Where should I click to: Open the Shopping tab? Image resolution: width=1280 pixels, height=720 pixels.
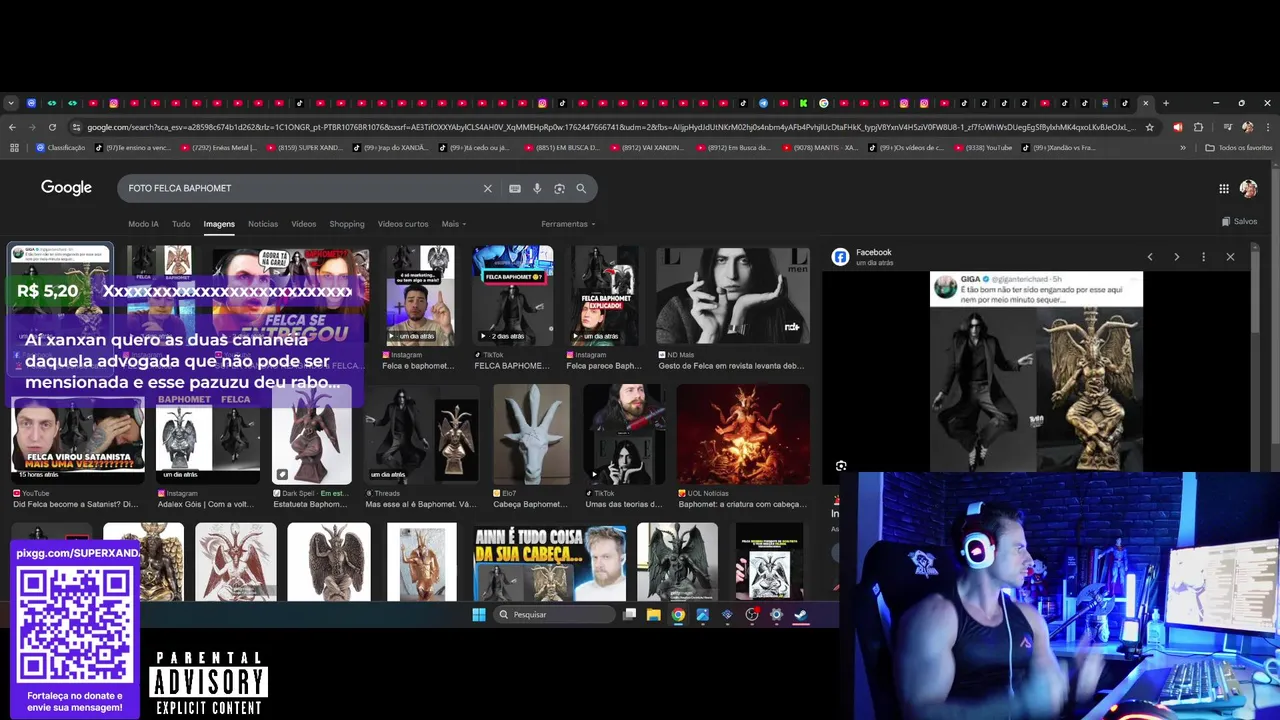347,224
